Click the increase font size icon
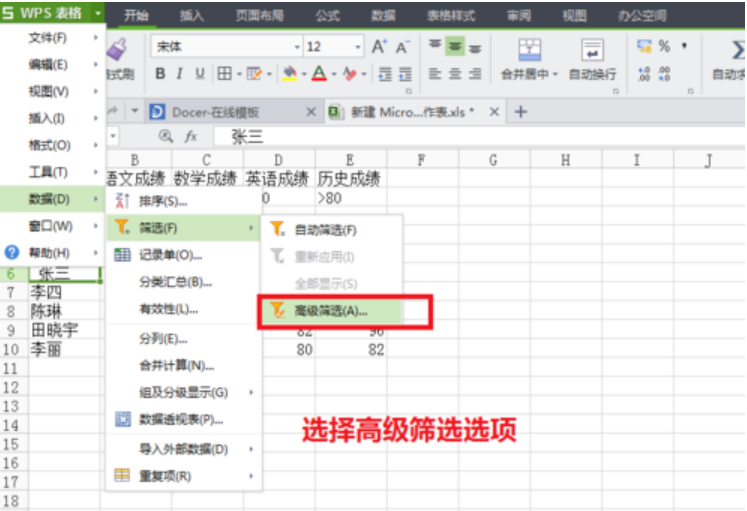Image resolution: width=747 pixels, height=511 pixels. [x=379, y=47]
